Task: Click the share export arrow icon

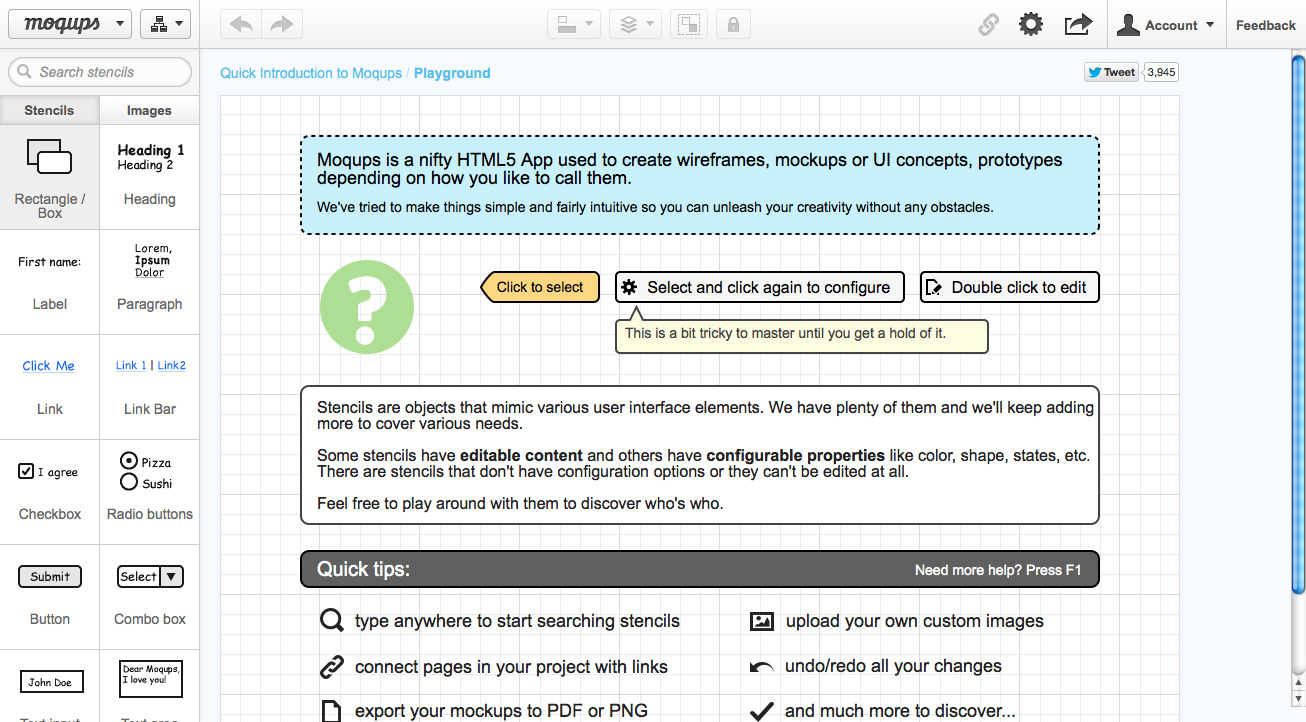Action: (1078, 24)
